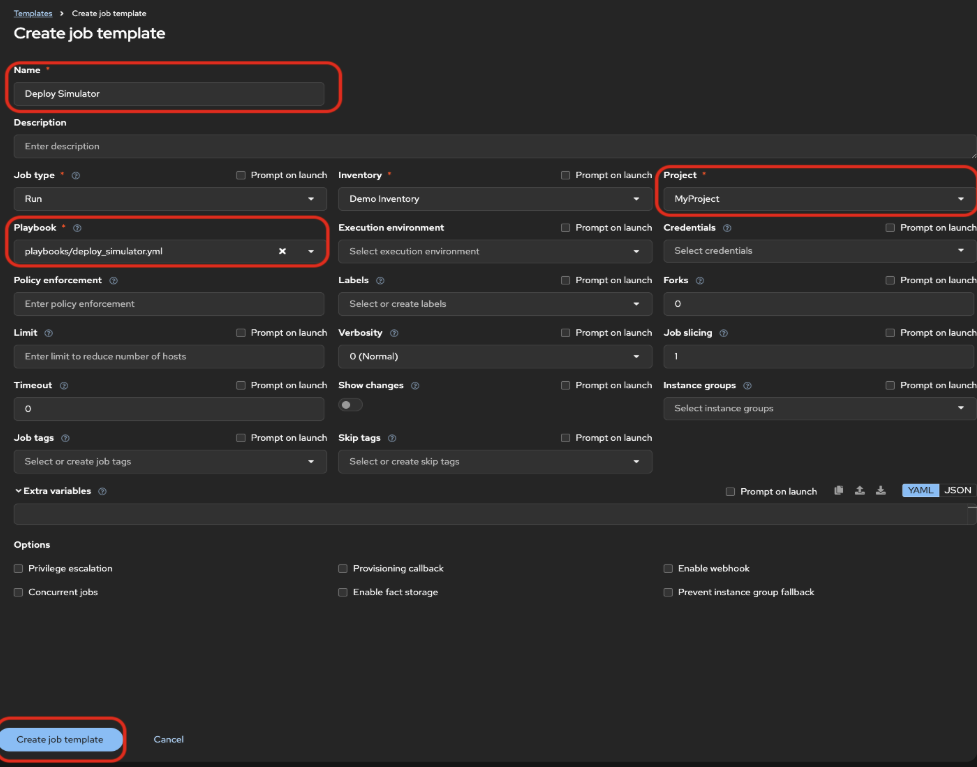Image resolution: width=977 pixels, height=767 pixels.
Task: Show help tooltip for Policy enforcement
Action: [113, 281]
